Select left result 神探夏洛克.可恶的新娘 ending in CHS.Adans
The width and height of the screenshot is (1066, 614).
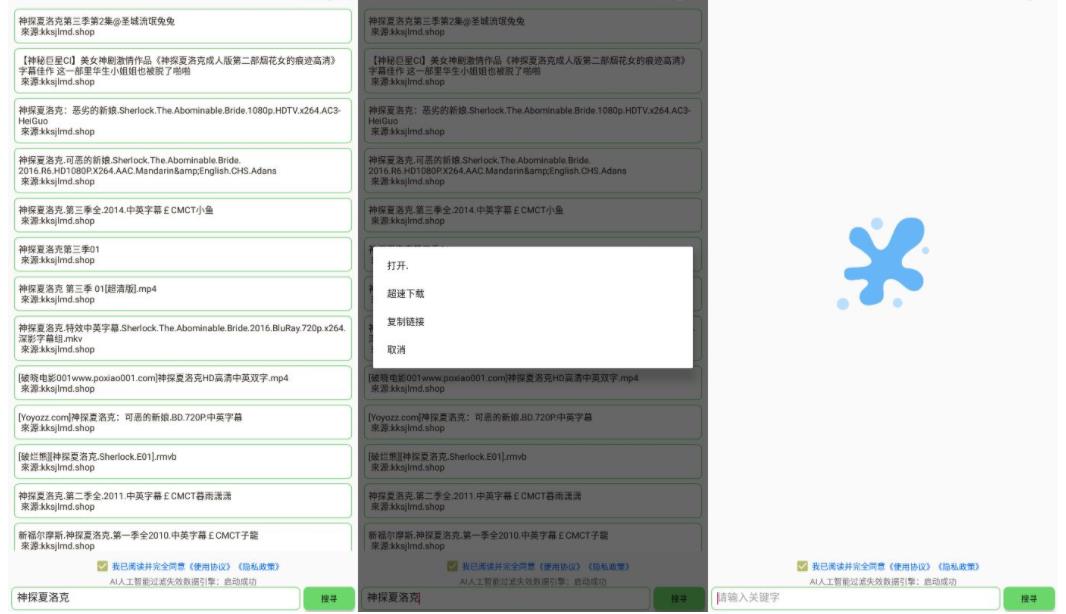click(182, 171)
